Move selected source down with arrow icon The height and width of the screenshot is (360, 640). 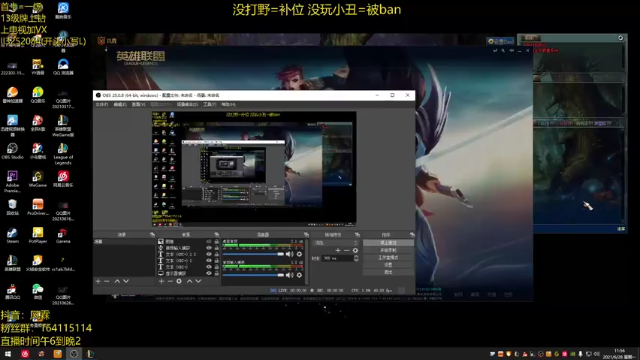click(198, 281)
